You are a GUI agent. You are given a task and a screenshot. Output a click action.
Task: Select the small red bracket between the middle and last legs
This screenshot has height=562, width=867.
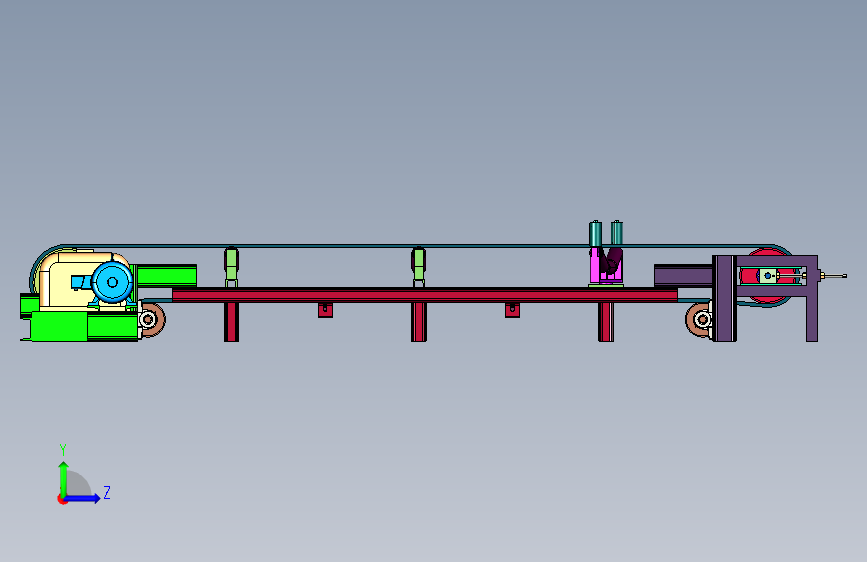pos(512,310)
